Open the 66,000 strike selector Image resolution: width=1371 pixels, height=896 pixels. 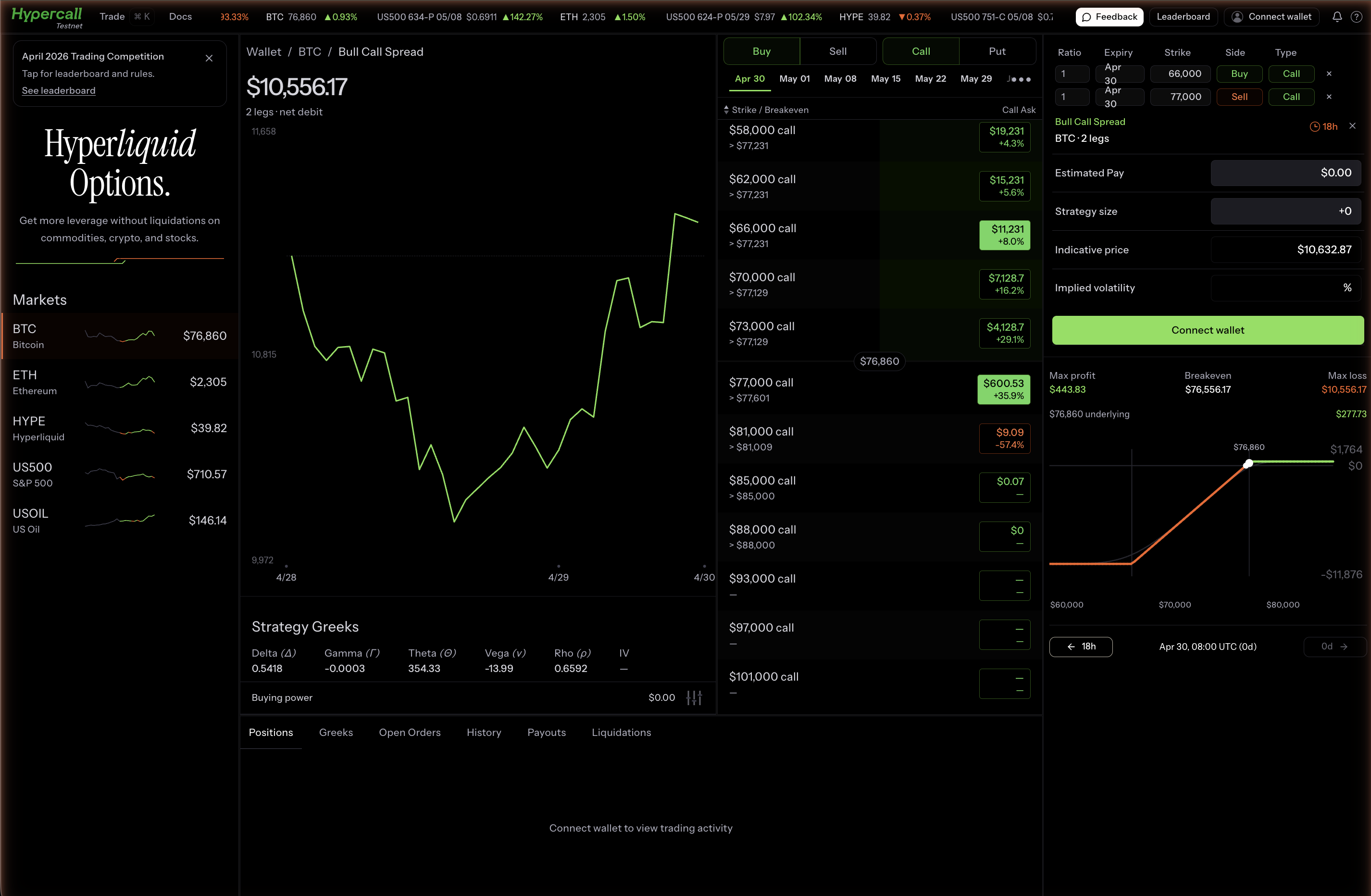pos(1181,74)
